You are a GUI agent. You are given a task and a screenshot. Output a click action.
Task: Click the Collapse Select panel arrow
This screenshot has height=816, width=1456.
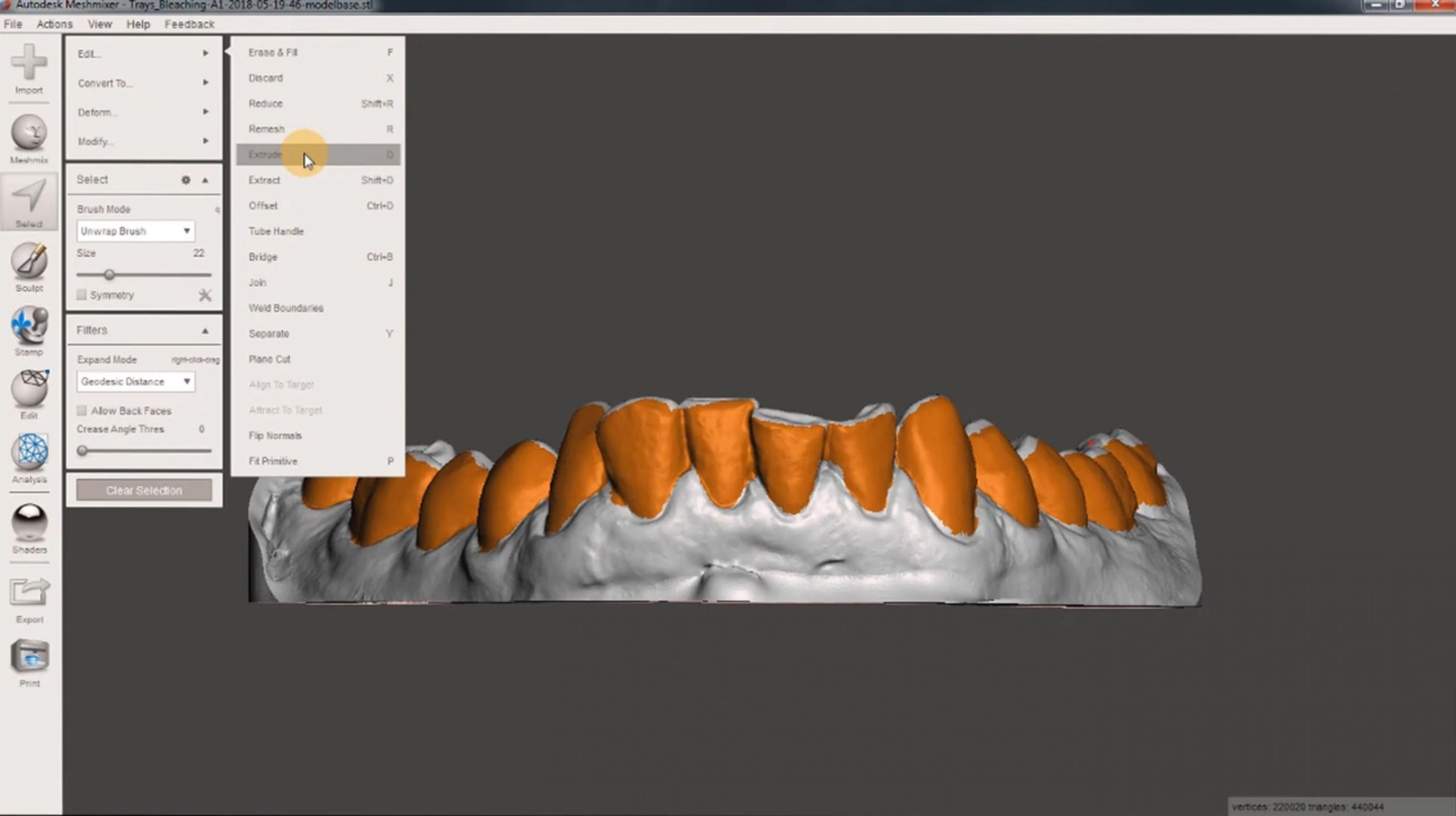pos(206,179)
